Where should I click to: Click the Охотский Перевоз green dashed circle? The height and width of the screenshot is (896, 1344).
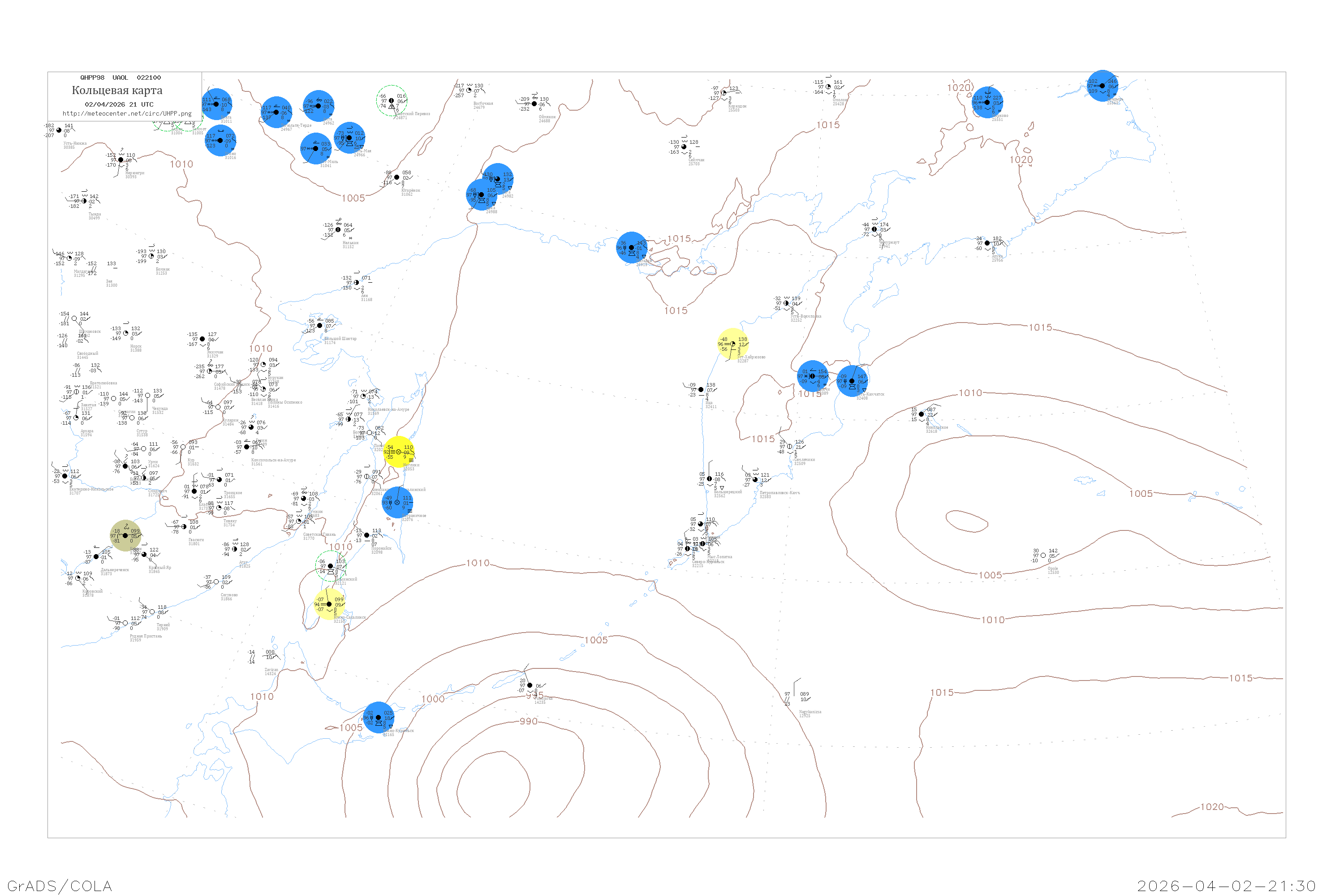pos(392,100)
